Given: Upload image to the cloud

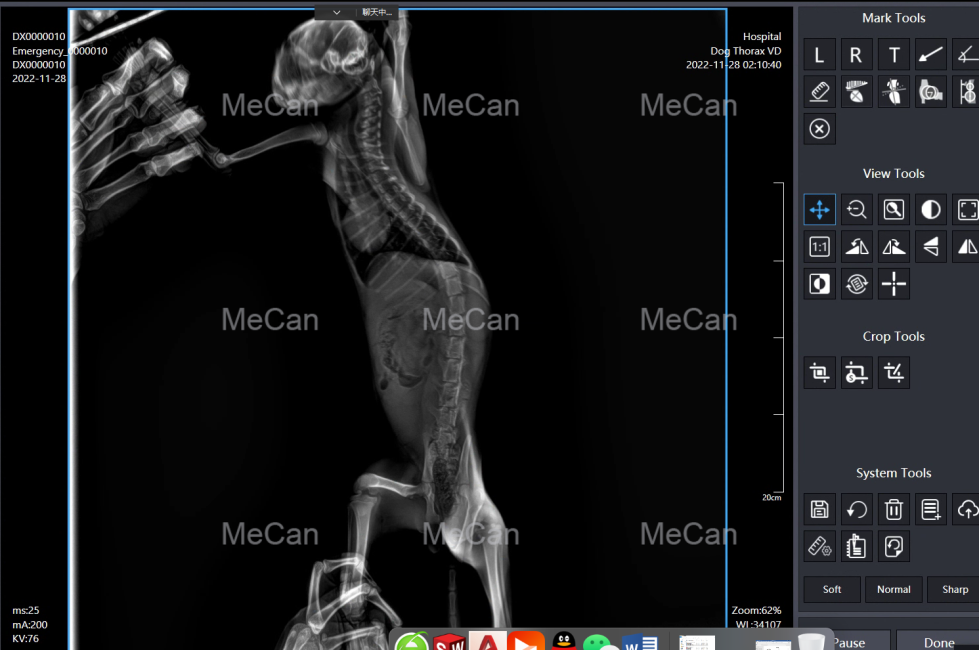Looking at the screenshot, I should 967,510.
